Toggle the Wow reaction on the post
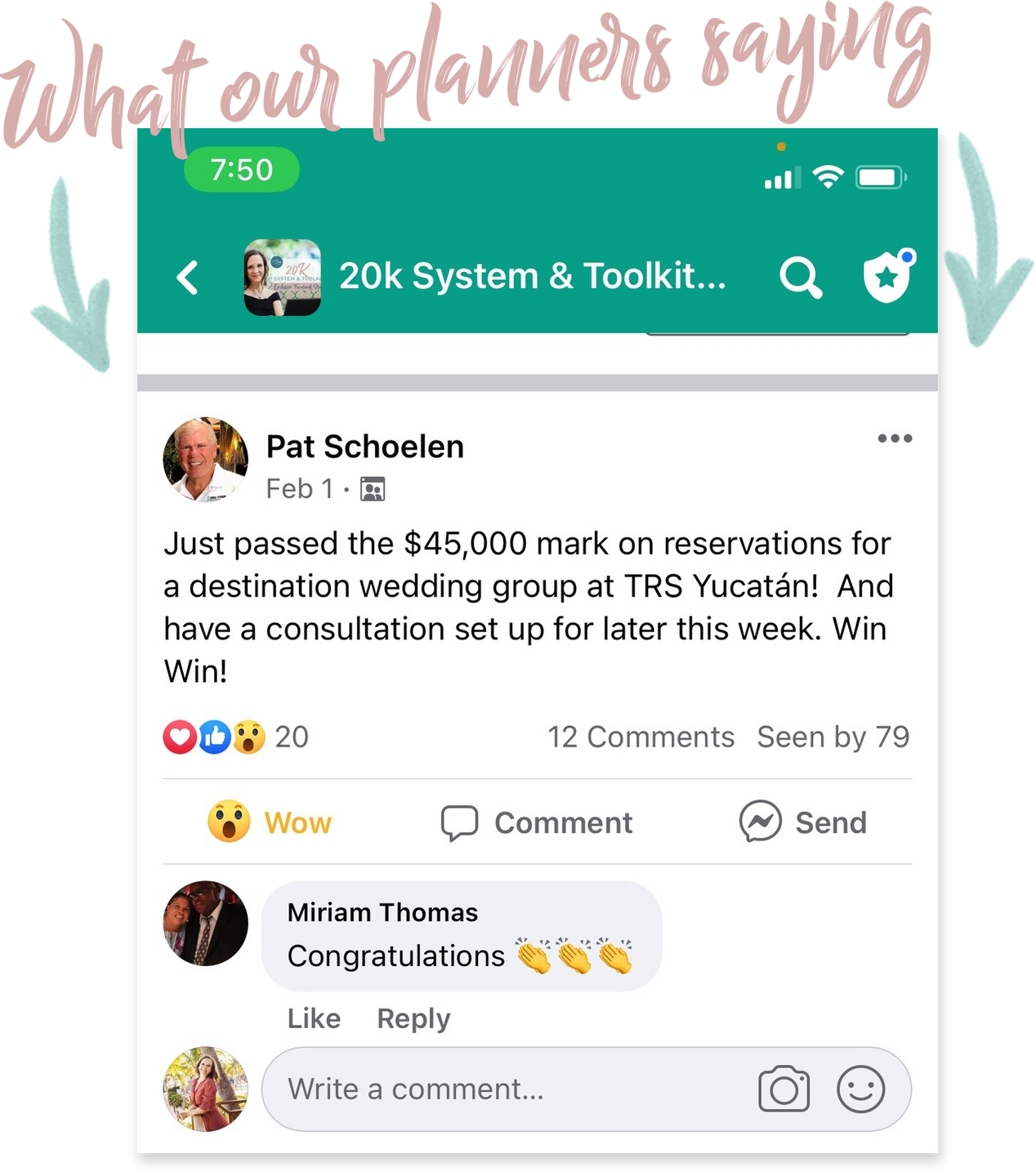The width and height of the screenshot is (1036, 1176). point(270,822)
